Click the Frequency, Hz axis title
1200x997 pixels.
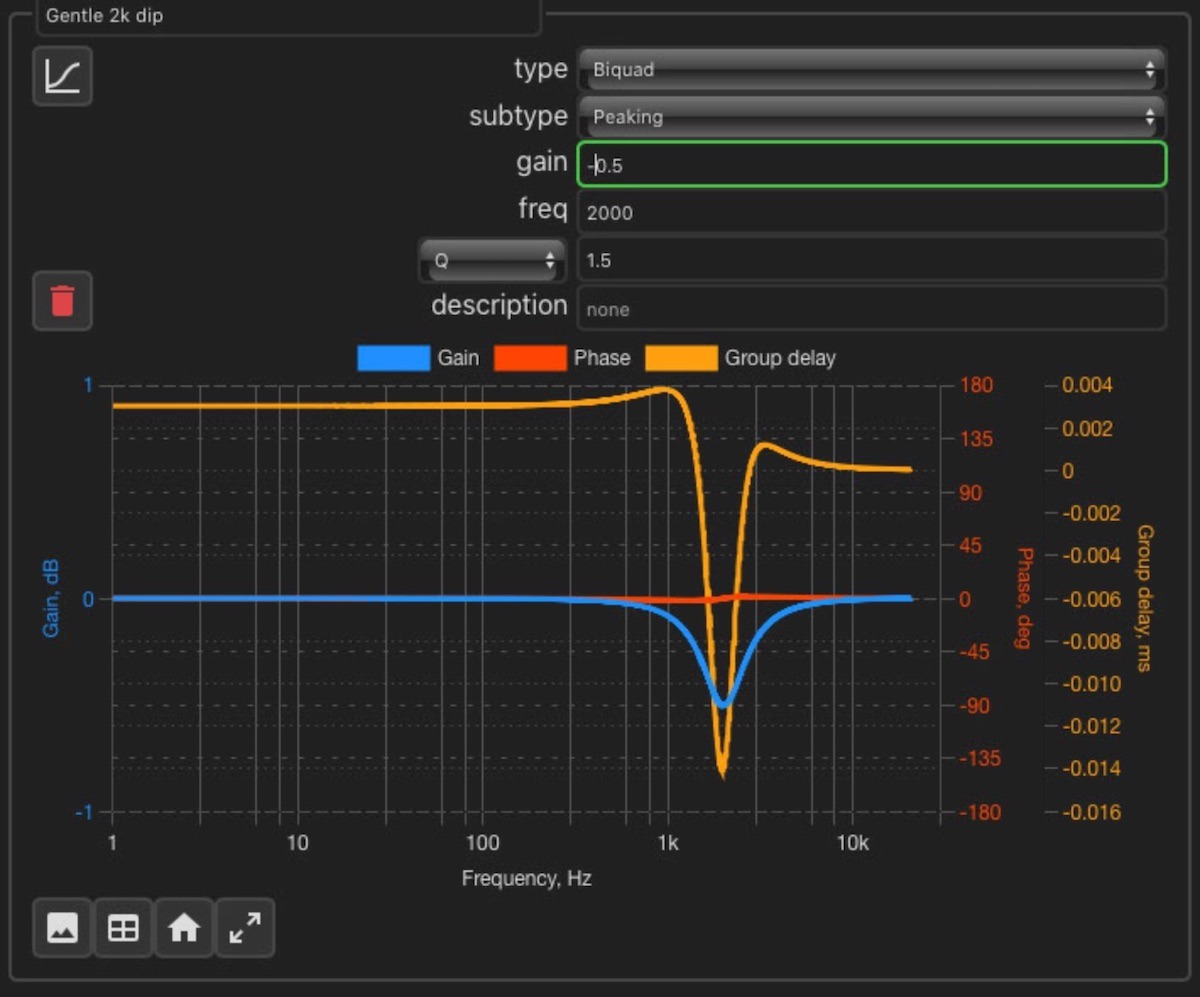tap(526, 879)
